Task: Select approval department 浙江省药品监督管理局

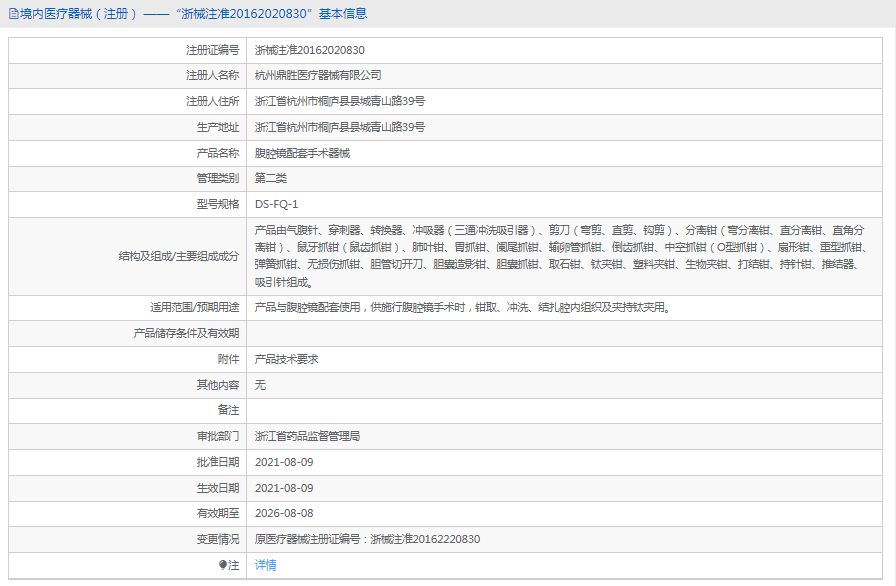Action: pos(307,436)
